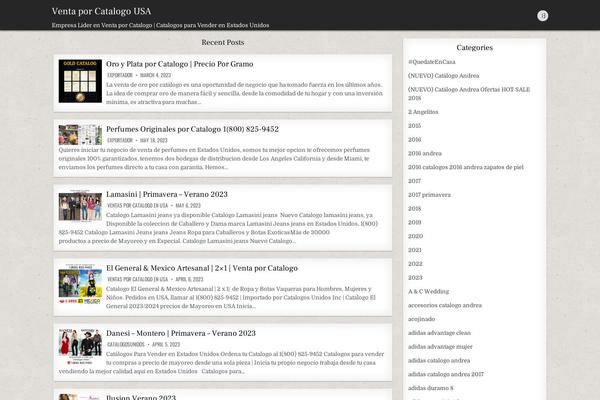Open category adidas advantage clean

point(439,333)
